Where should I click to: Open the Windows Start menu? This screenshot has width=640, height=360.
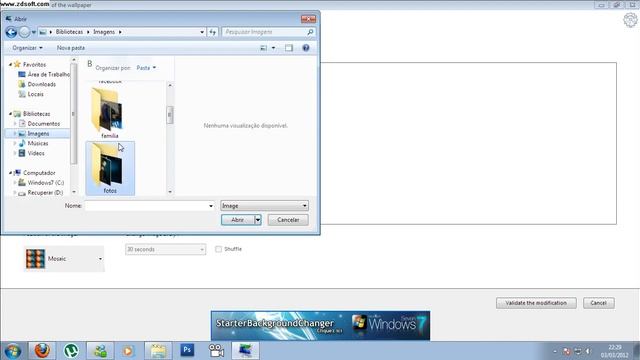(12, 351)
